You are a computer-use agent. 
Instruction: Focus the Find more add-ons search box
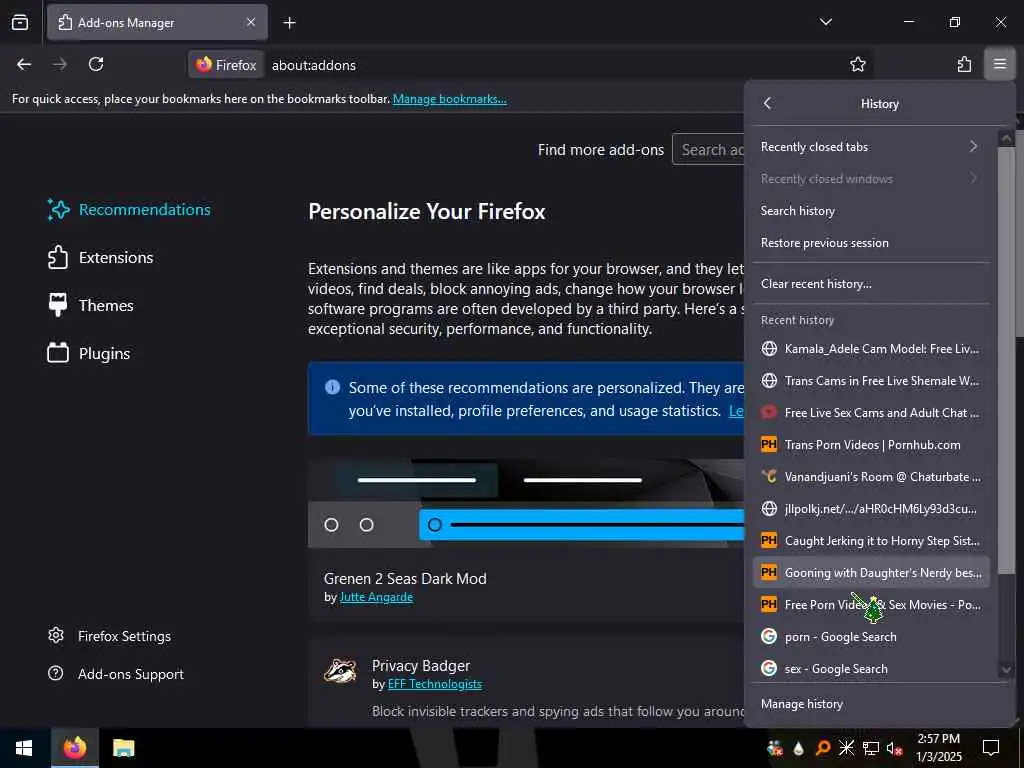point(709,150)
